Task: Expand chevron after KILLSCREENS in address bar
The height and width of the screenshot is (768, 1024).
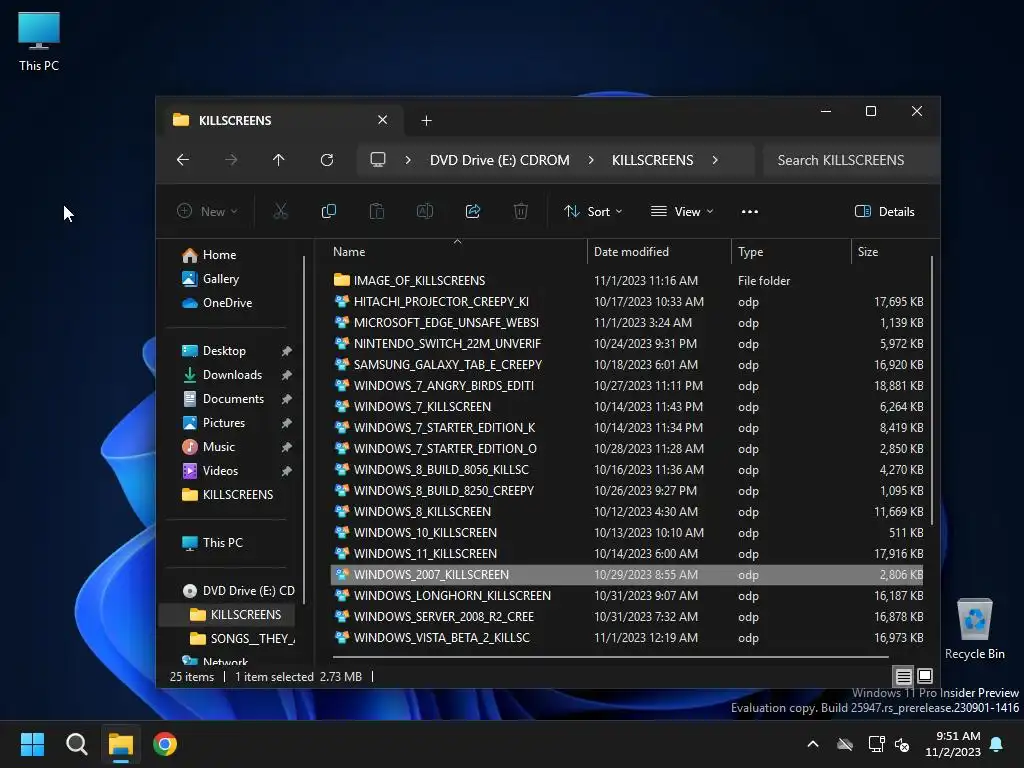Action: [715, 160]
